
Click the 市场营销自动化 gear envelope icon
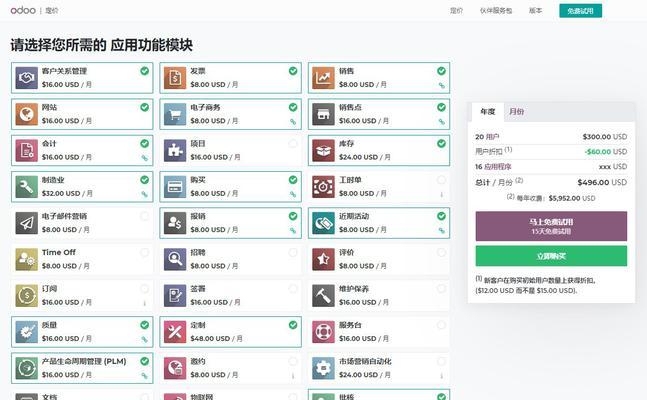(x=324, y=368)
